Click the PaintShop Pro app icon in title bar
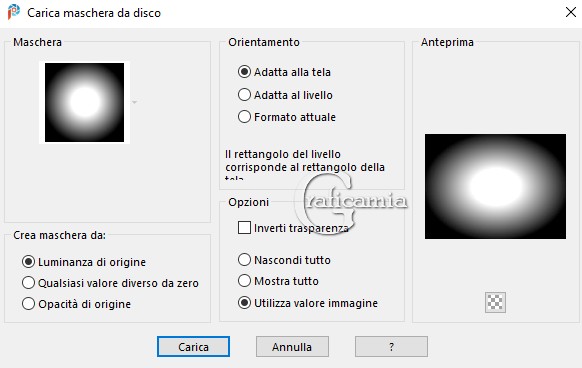Viewport: 582px width, 368px height. point(13,12)
